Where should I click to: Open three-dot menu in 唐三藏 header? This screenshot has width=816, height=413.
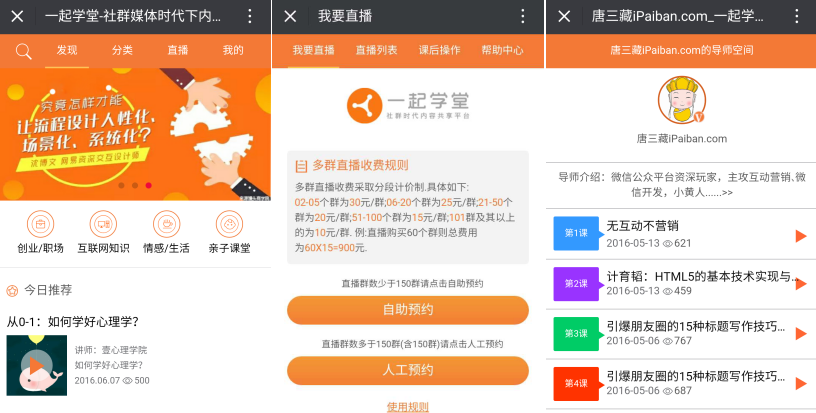click(796, 17)
